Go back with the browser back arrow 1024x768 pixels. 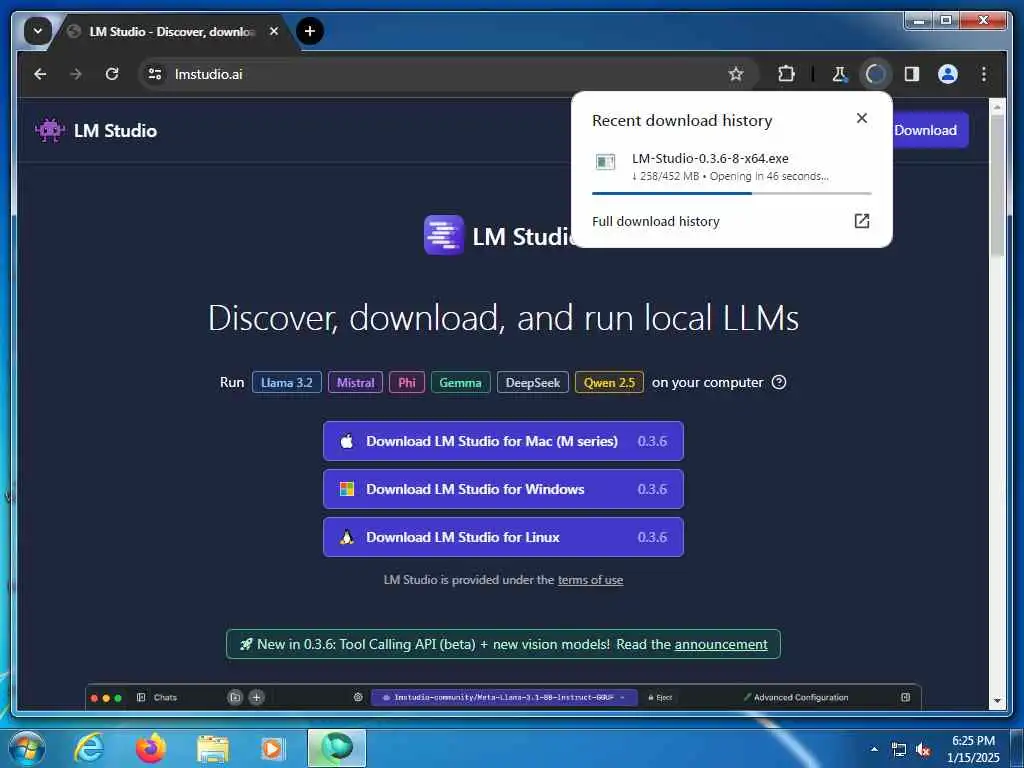pyautogui.click(x=40, y=74)
